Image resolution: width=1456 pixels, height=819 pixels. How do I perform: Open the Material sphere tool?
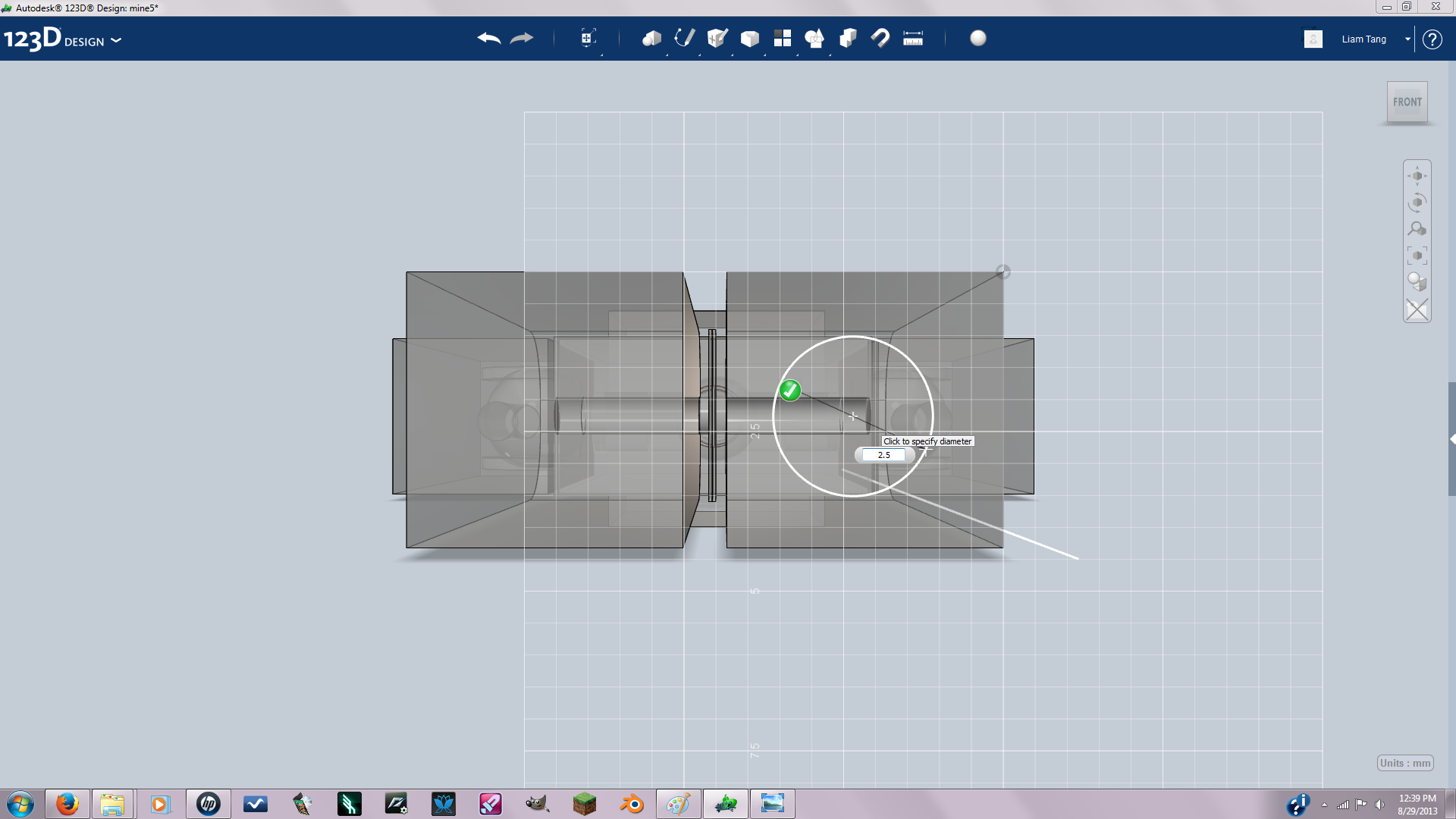pyautogui.click(x=978, y=38)
